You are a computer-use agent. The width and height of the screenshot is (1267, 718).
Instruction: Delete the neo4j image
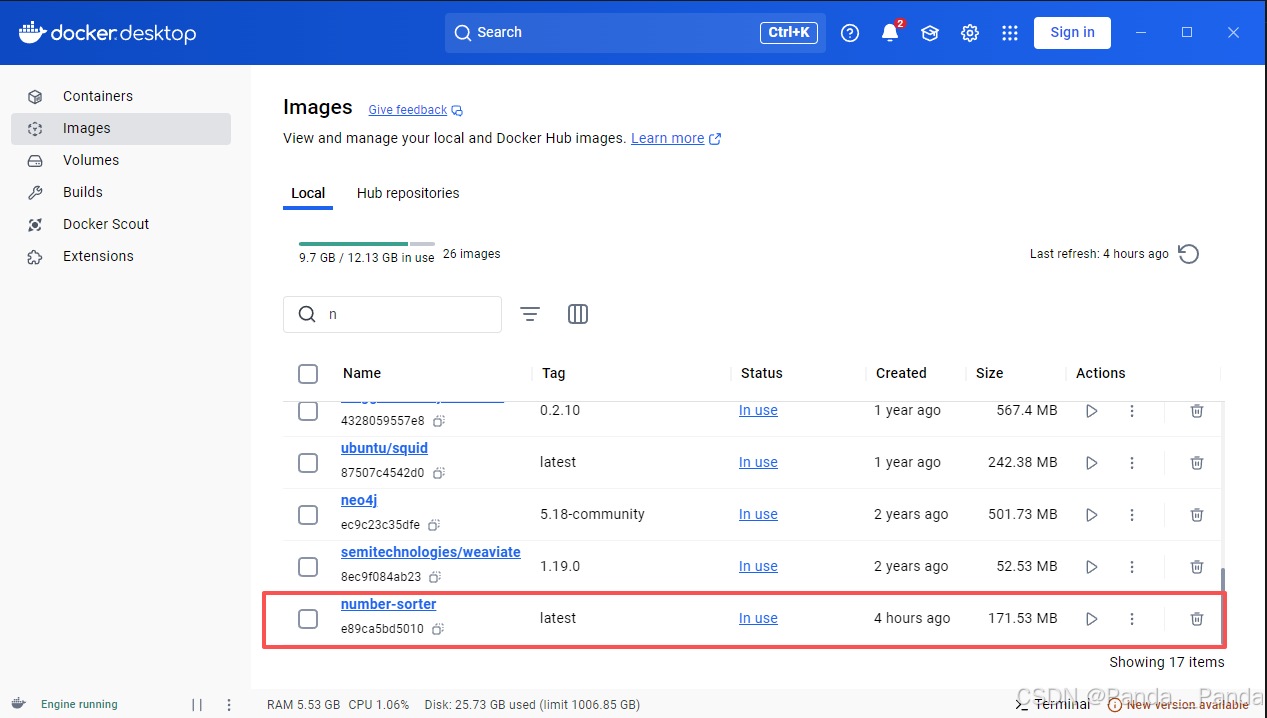(x=1197, y=515)
